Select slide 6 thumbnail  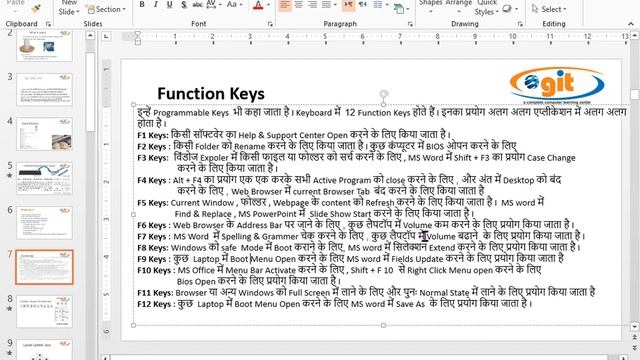pos(44,223)
